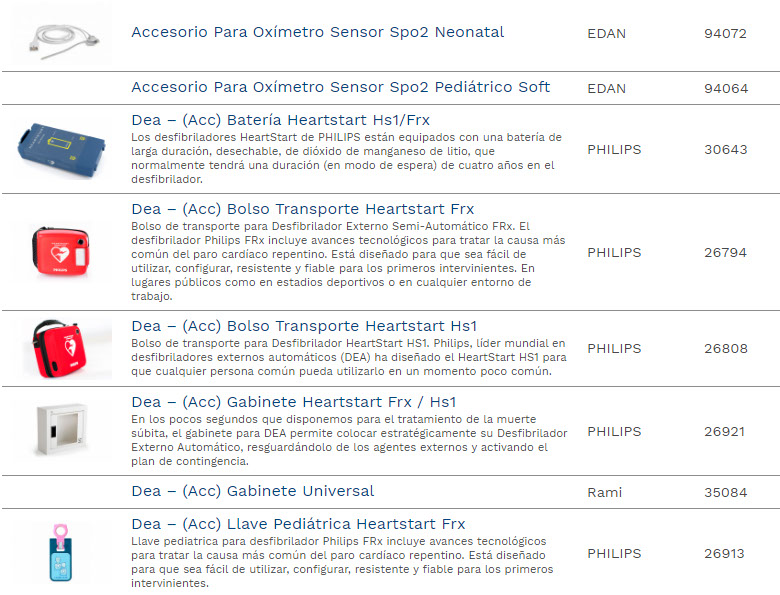Screen dimensions: 780x595
Task: Open Dea Bolso Transporte Heartstart Hs1 title
Action: coord(304,326)
